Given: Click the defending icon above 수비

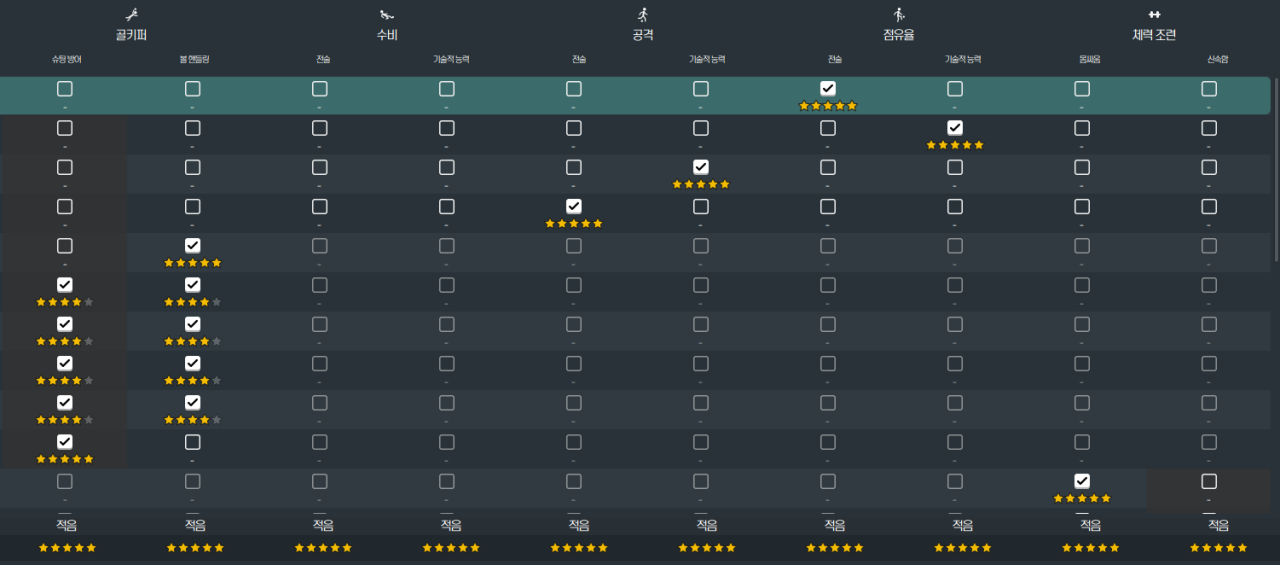Looking at the screenshot, I should coord(386,15).
